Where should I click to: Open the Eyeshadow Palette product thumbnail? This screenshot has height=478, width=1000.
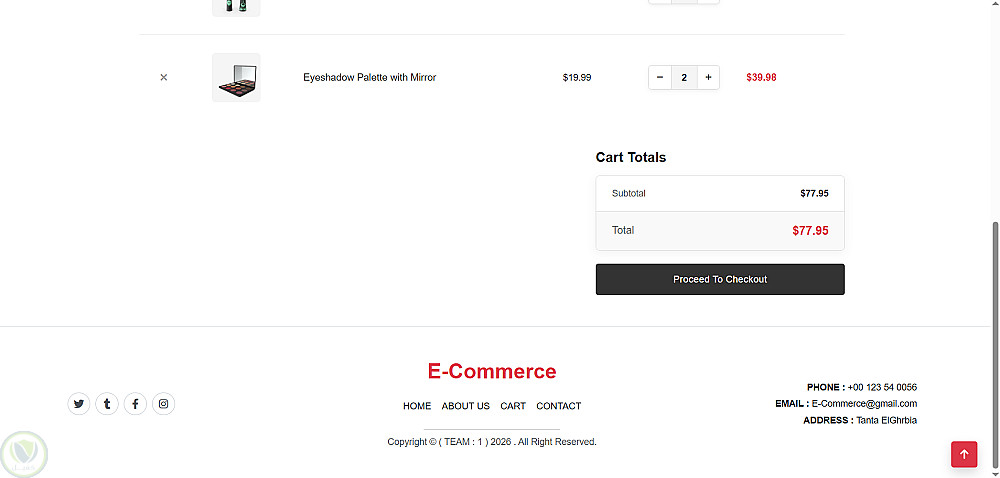(x=236, y=77)
